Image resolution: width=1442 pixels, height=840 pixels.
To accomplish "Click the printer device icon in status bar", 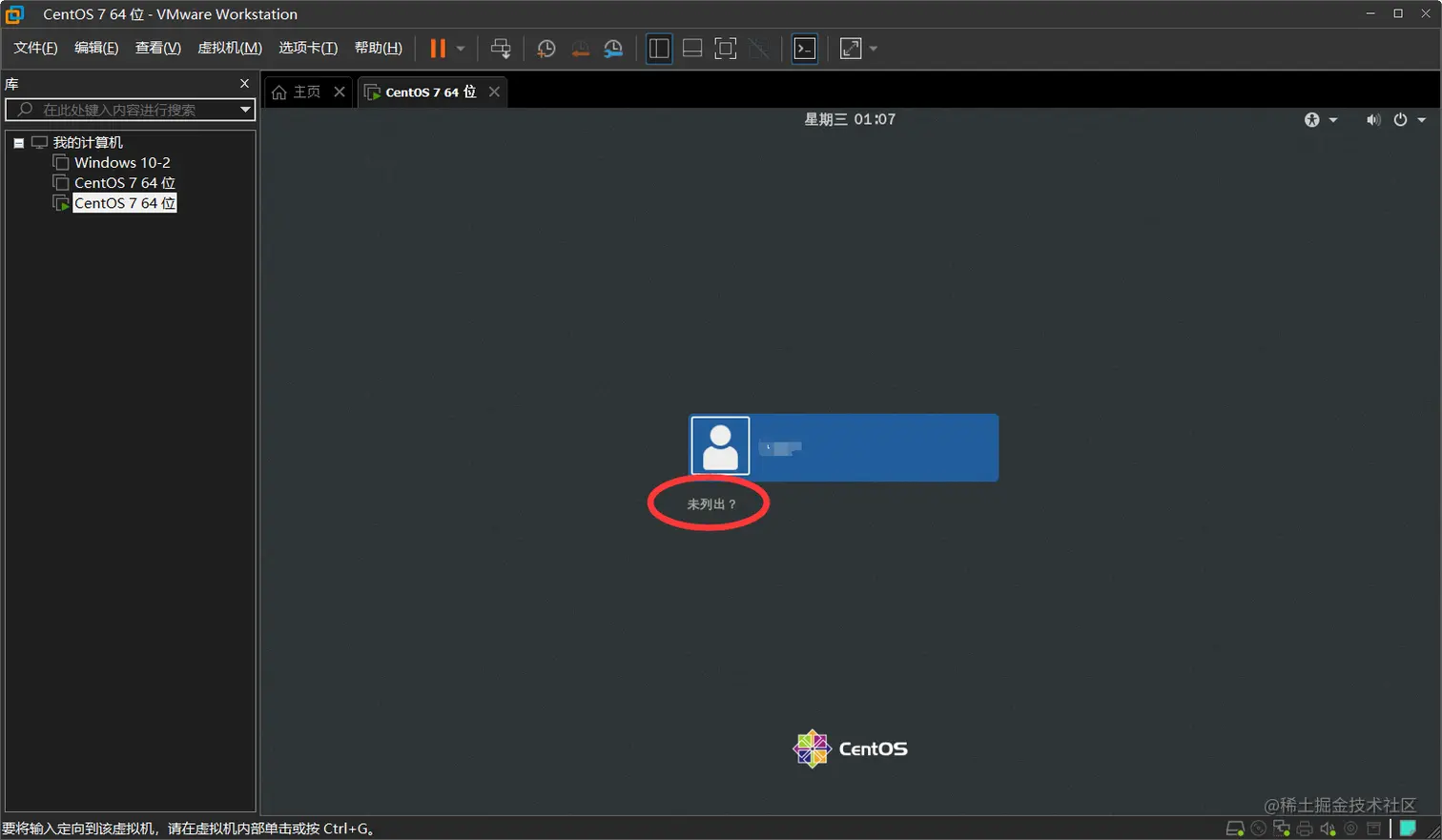I will pyautogui.click(x=1305, y=829).
